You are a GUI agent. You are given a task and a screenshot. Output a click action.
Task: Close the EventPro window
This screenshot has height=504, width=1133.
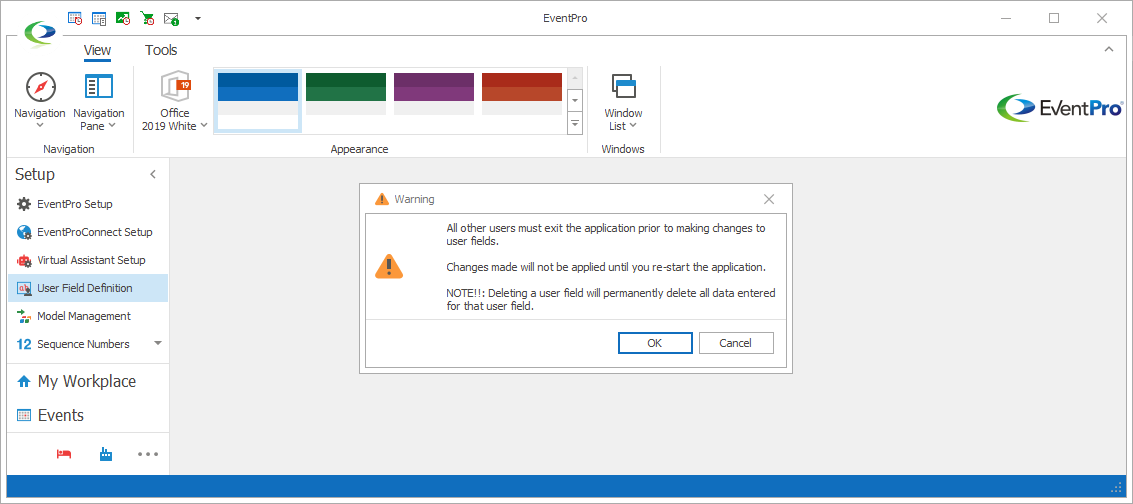(x=1102, y=19)
